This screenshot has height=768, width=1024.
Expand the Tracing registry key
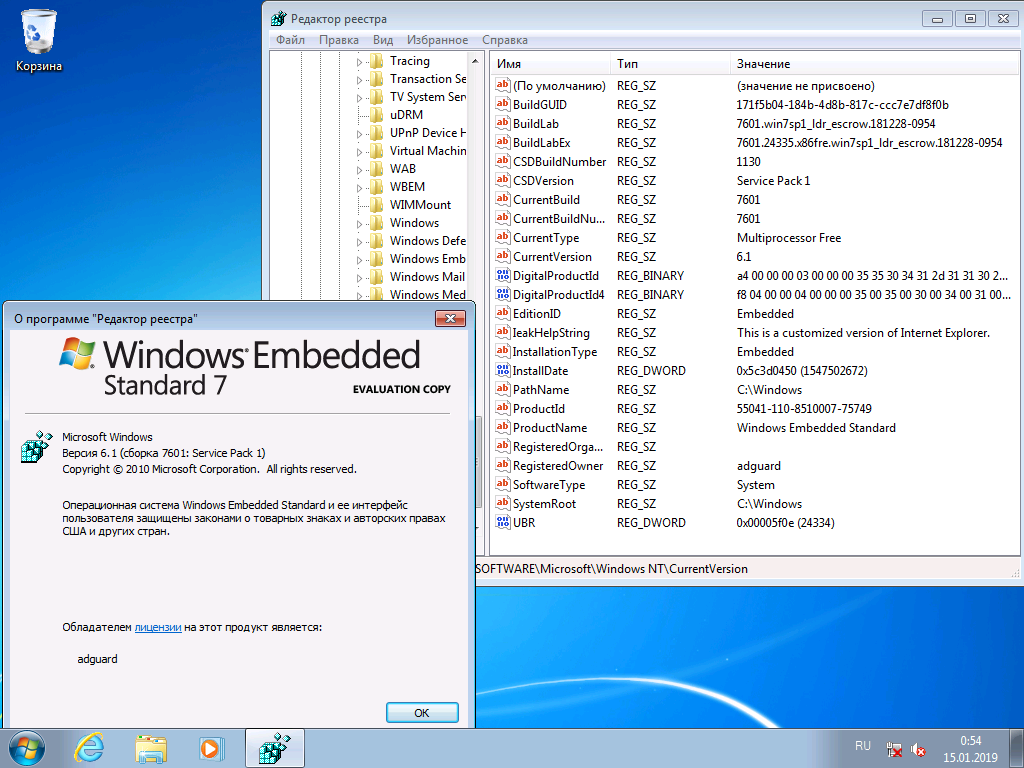point(359,62)
